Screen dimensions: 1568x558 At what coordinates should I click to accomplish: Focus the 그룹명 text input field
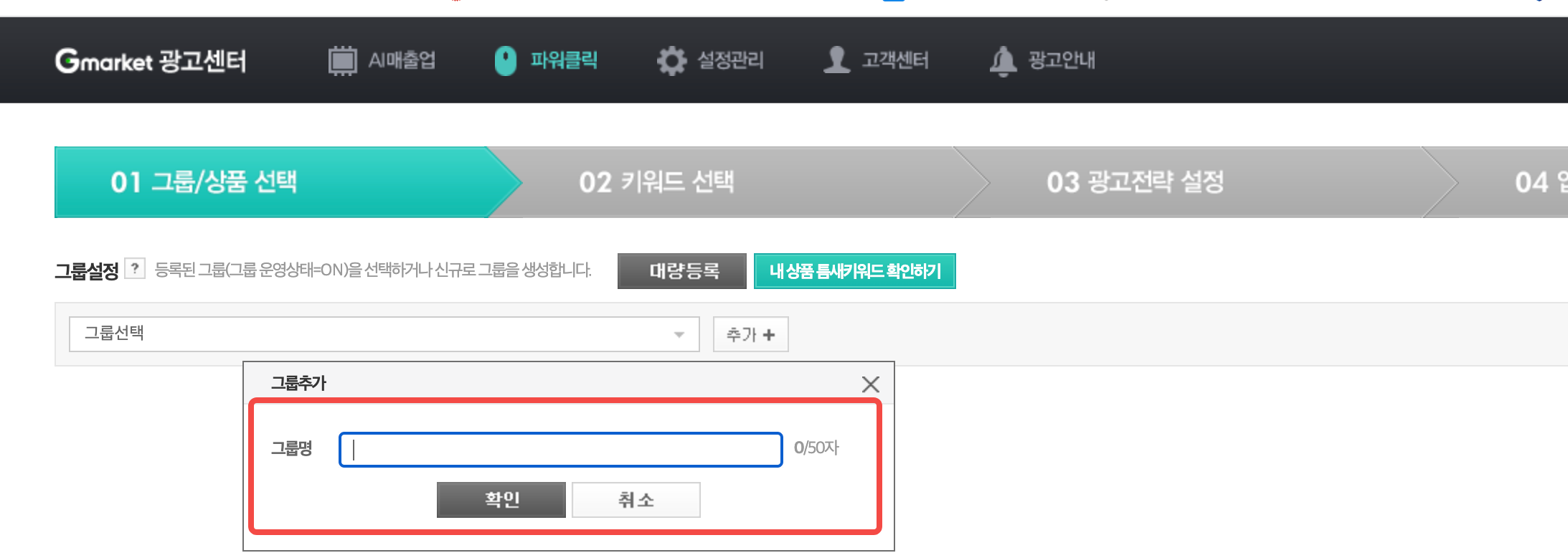point(561,450)
